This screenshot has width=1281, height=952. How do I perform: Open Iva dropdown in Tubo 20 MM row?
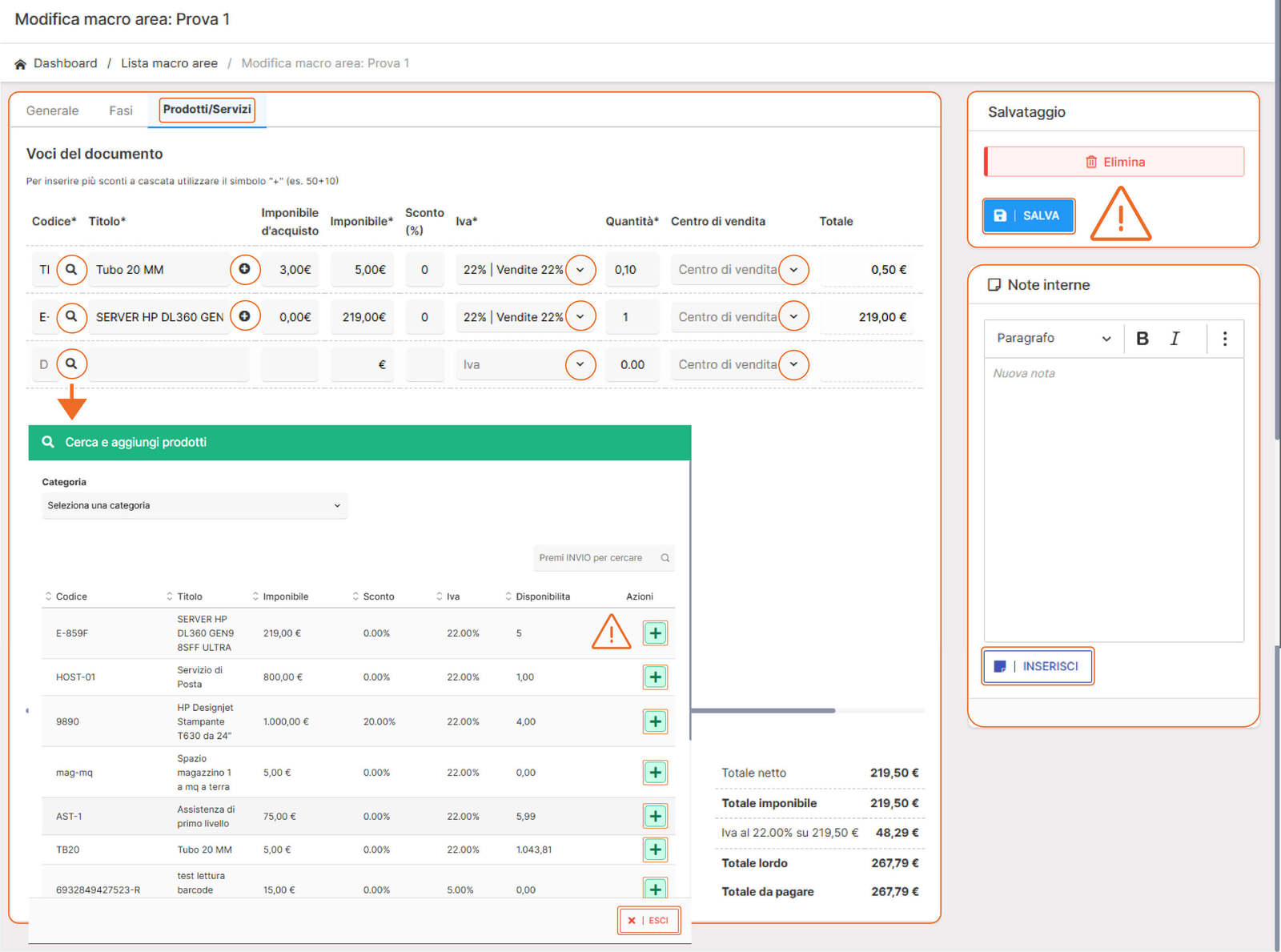coord(580,270)
